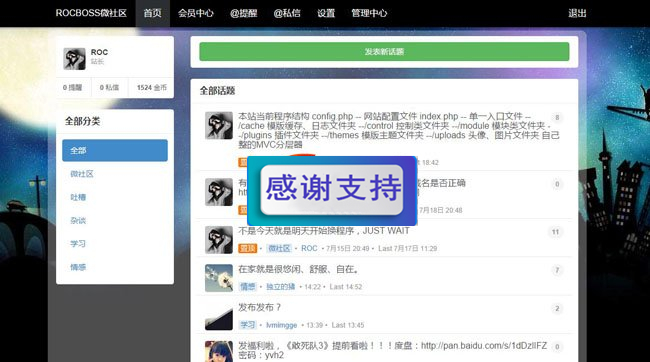This screenshot has width=650, height=362.
Task: Click 全部分类 sidebar heading
Action: click(82, 121)
